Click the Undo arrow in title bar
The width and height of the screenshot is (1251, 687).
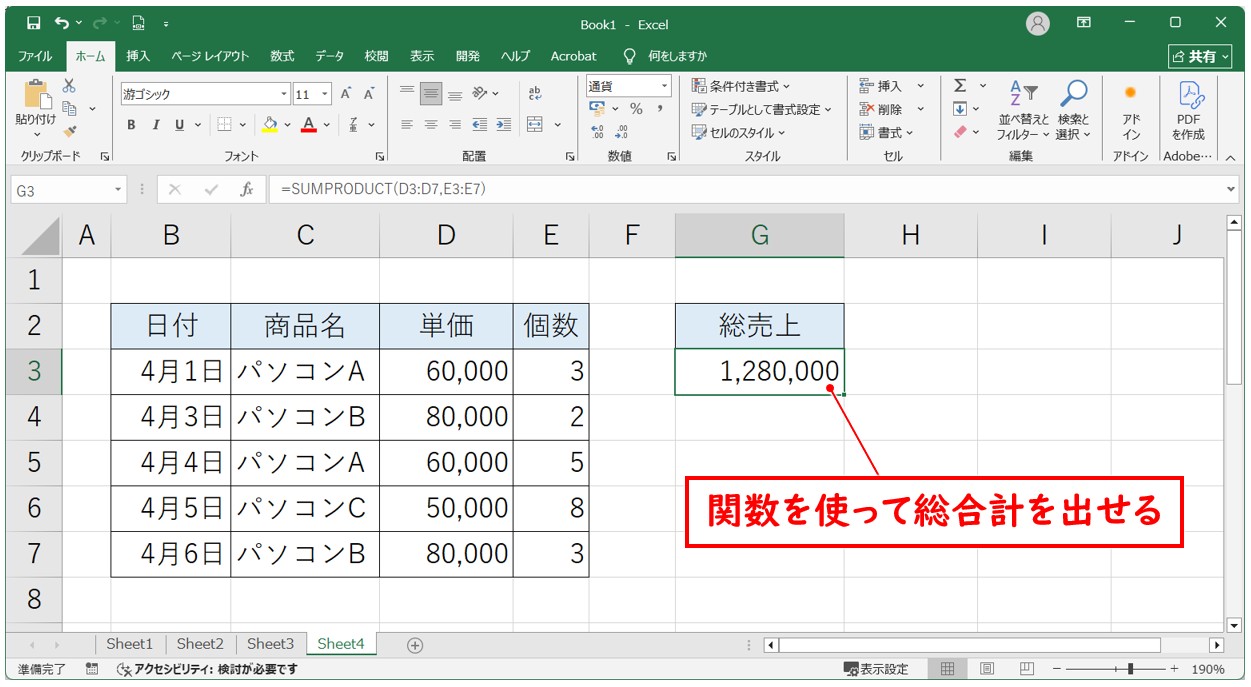click(63, 23)
